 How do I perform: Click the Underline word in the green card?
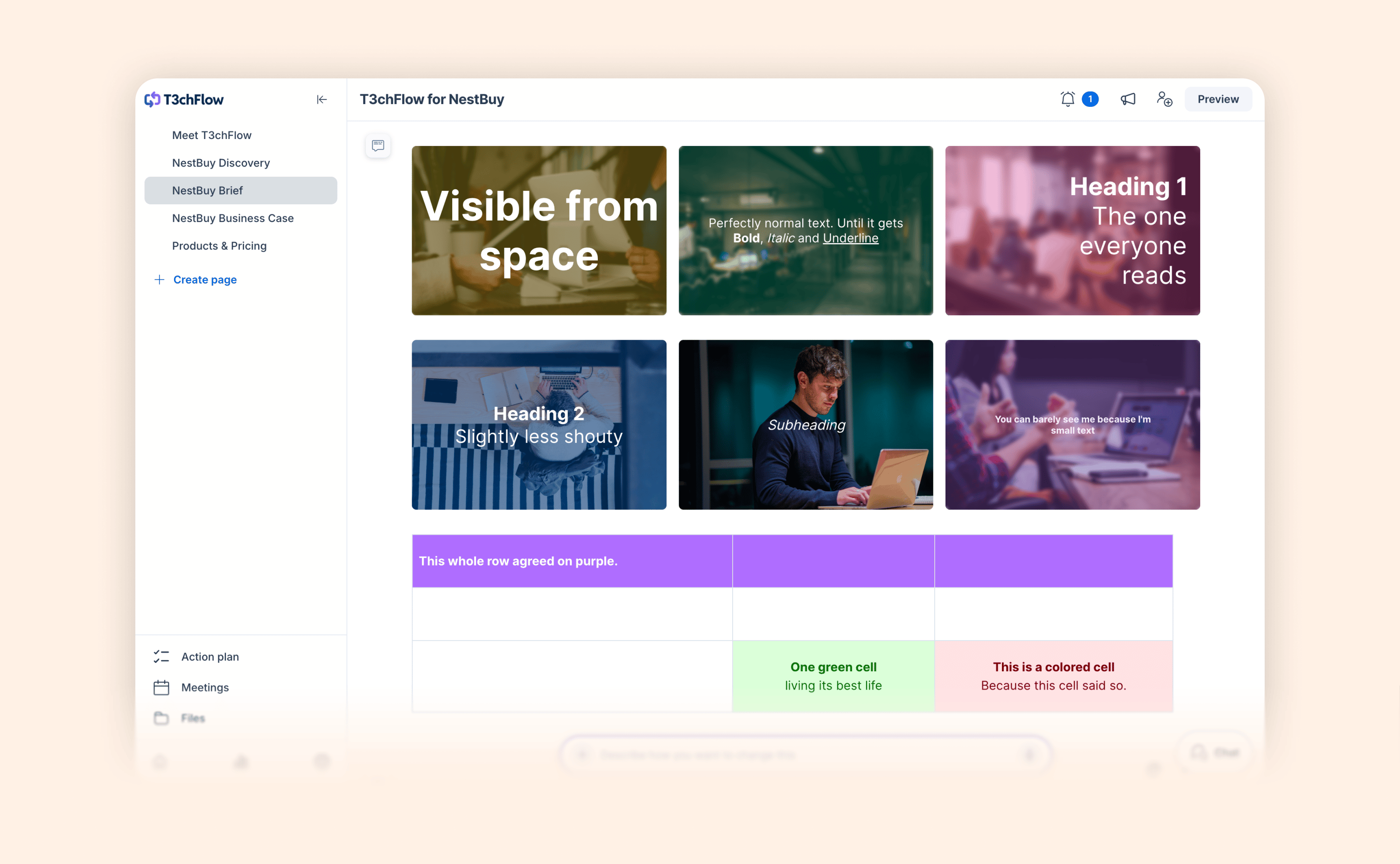click(850, 238)
